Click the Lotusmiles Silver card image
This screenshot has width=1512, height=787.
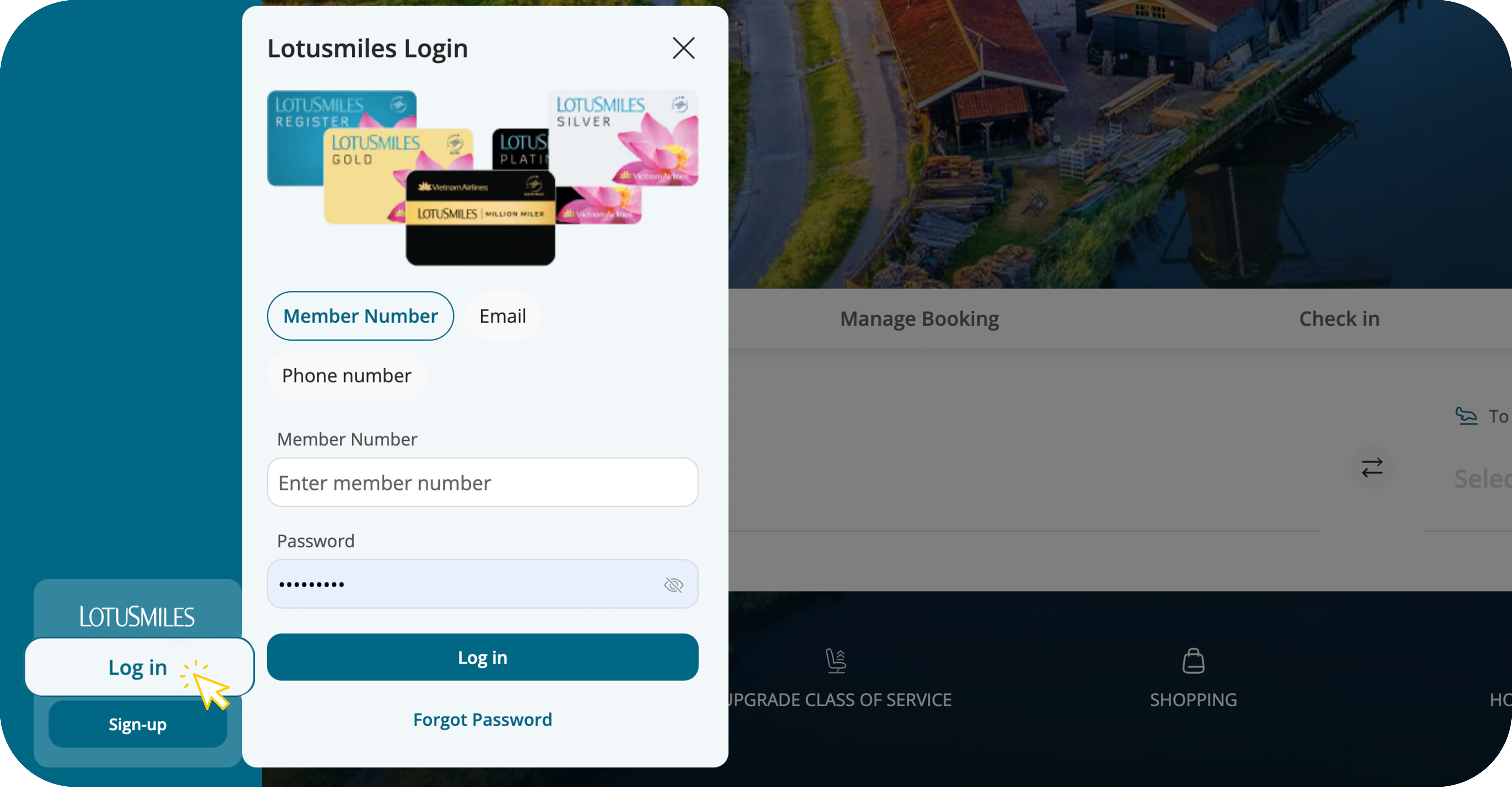pyautogui.click(x=623, y=139)
